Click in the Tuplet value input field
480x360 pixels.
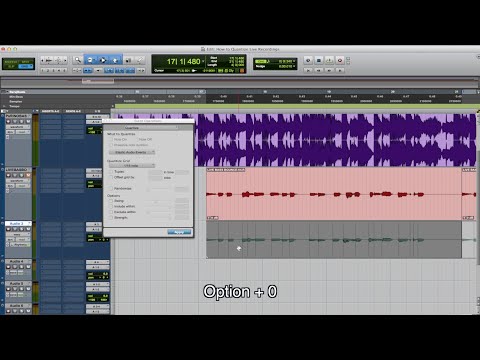click(155, 172)
